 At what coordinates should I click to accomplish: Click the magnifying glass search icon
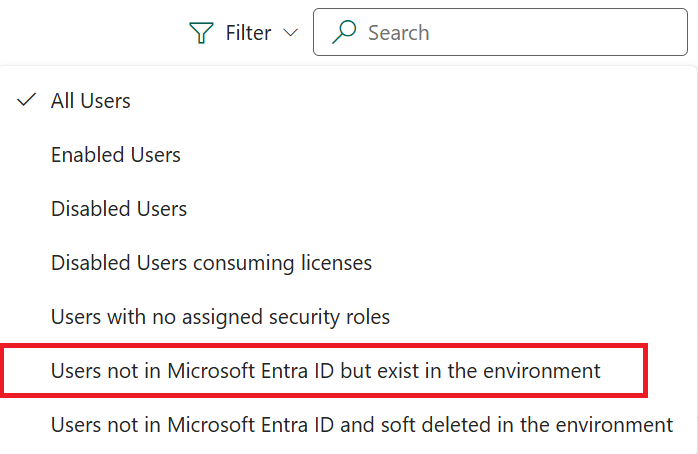345,32
